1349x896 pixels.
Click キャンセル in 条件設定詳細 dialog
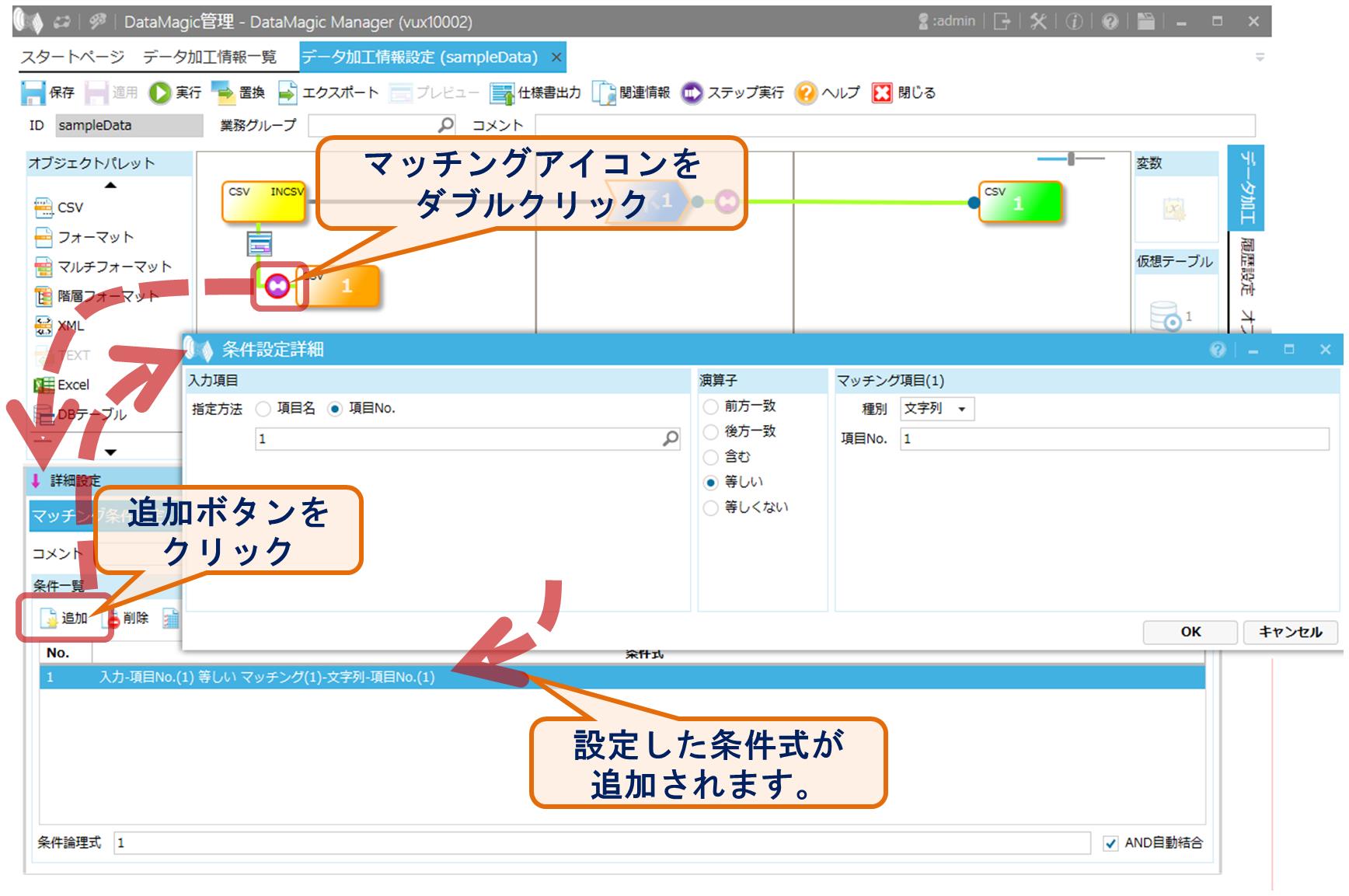(x=1291, y=632)
